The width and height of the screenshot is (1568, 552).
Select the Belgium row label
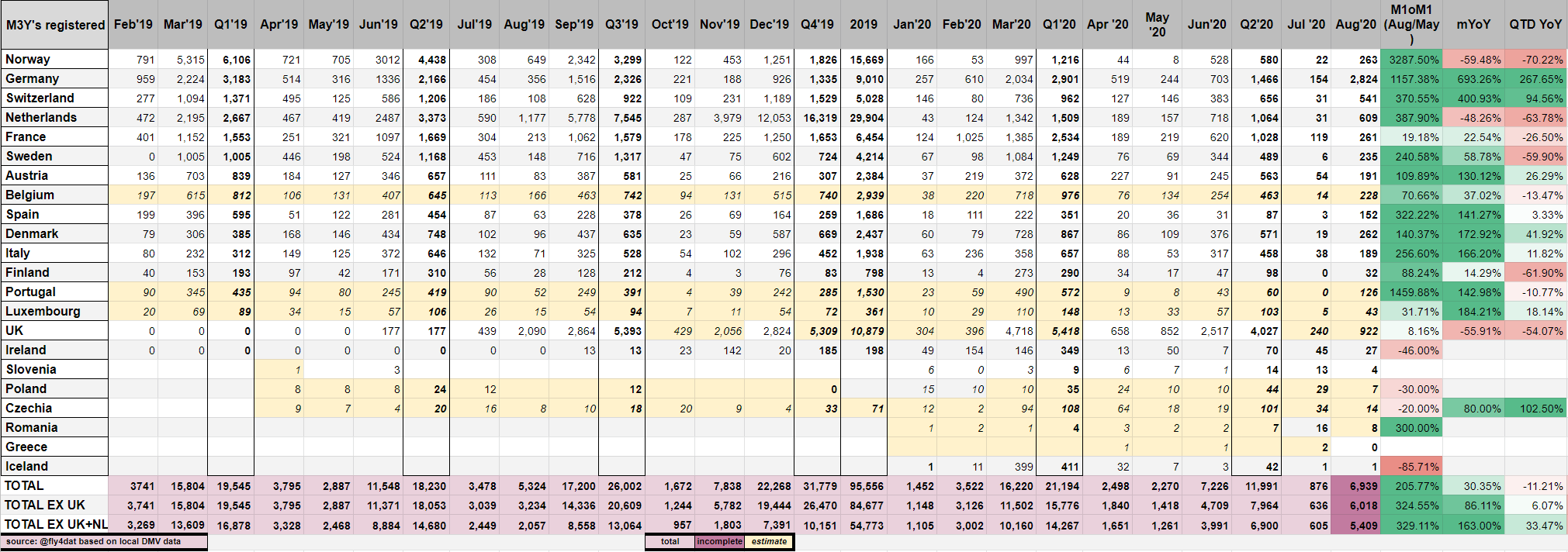[54, 195]
